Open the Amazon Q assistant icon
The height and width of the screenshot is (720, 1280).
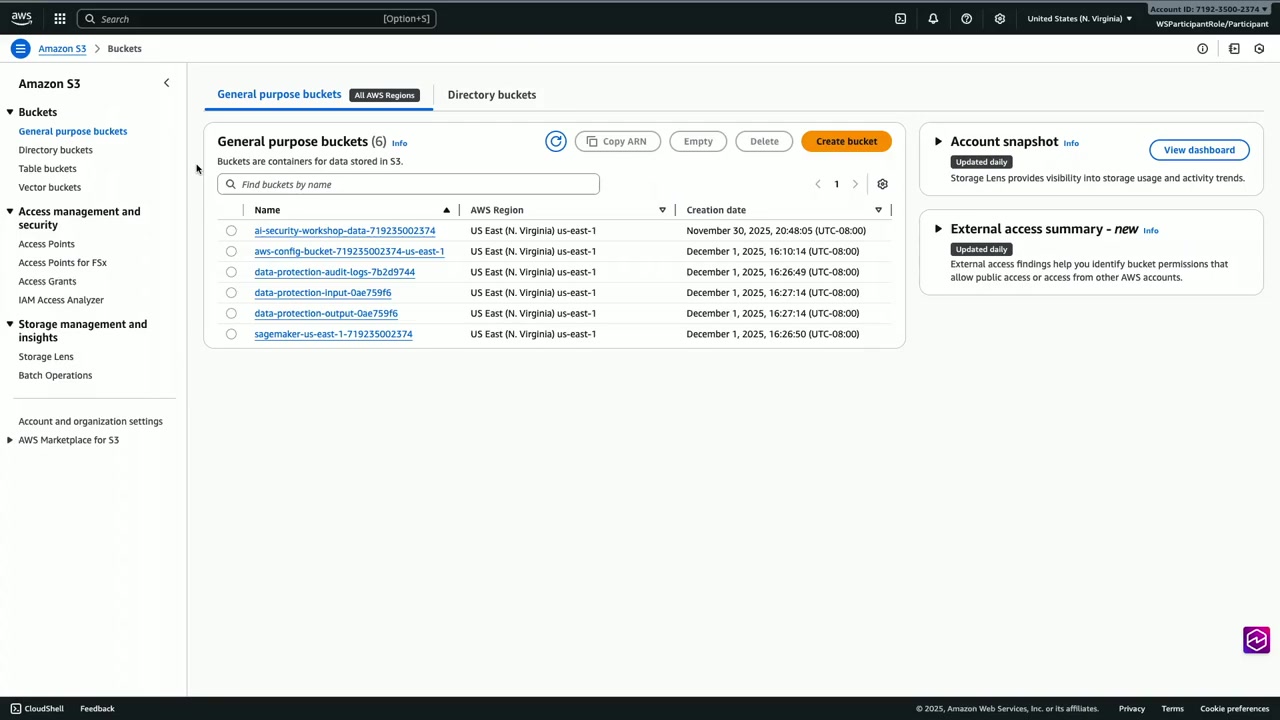[x=1256, y=640]
